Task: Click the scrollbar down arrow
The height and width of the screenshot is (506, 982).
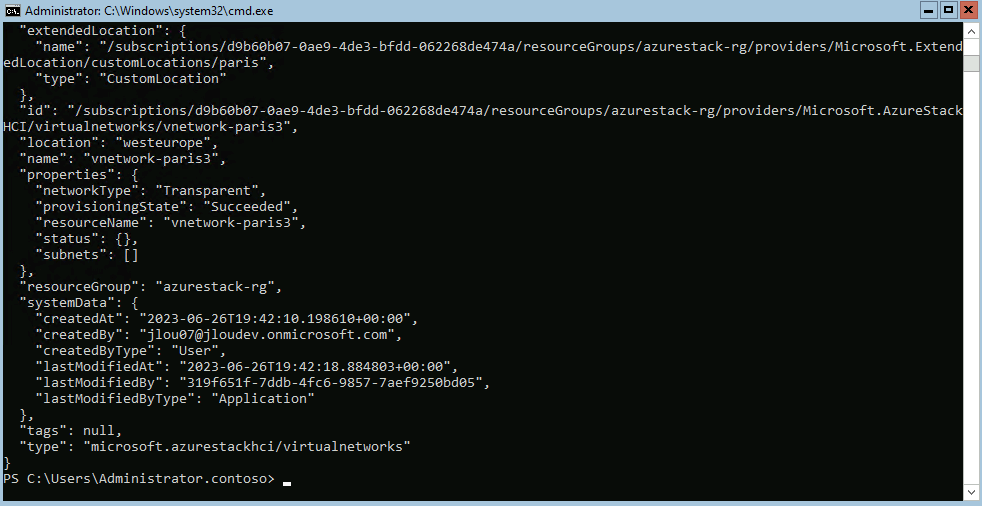Action: [970, 493]
